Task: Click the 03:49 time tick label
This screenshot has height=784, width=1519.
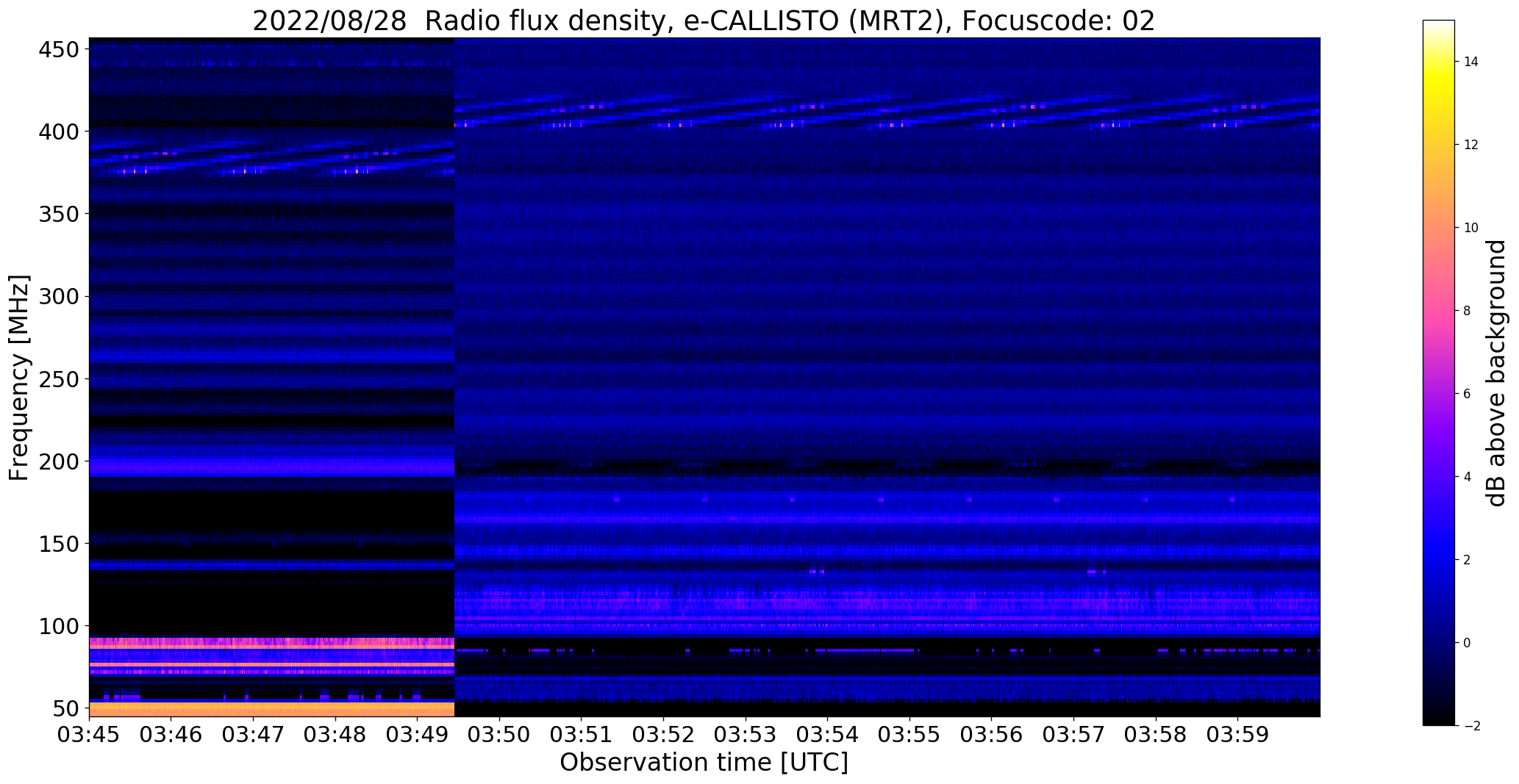Action: pos(418,733)
